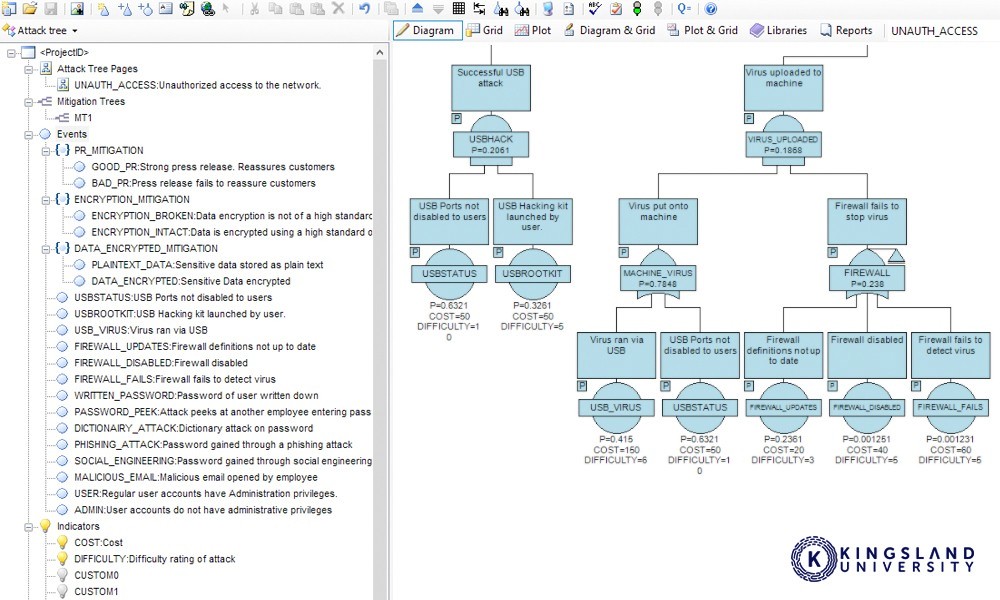Collapse the ENCRYPTION_MITIGATION group
Image resolution: width=1000 pixels, height=600 pixels.
[45, 200]
